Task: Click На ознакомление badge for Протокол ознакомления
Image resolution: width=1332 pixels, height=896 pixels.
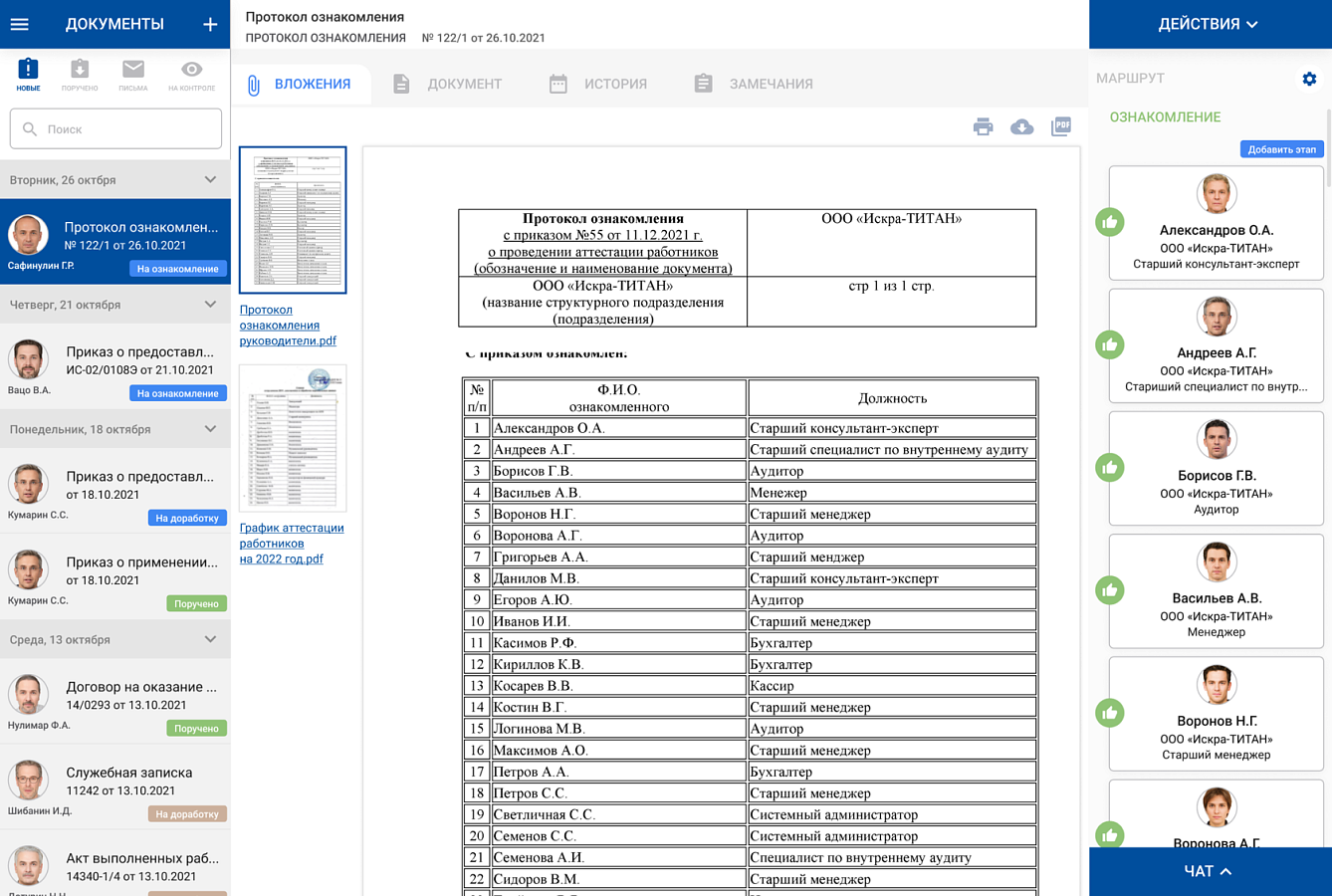Action: 178,269
